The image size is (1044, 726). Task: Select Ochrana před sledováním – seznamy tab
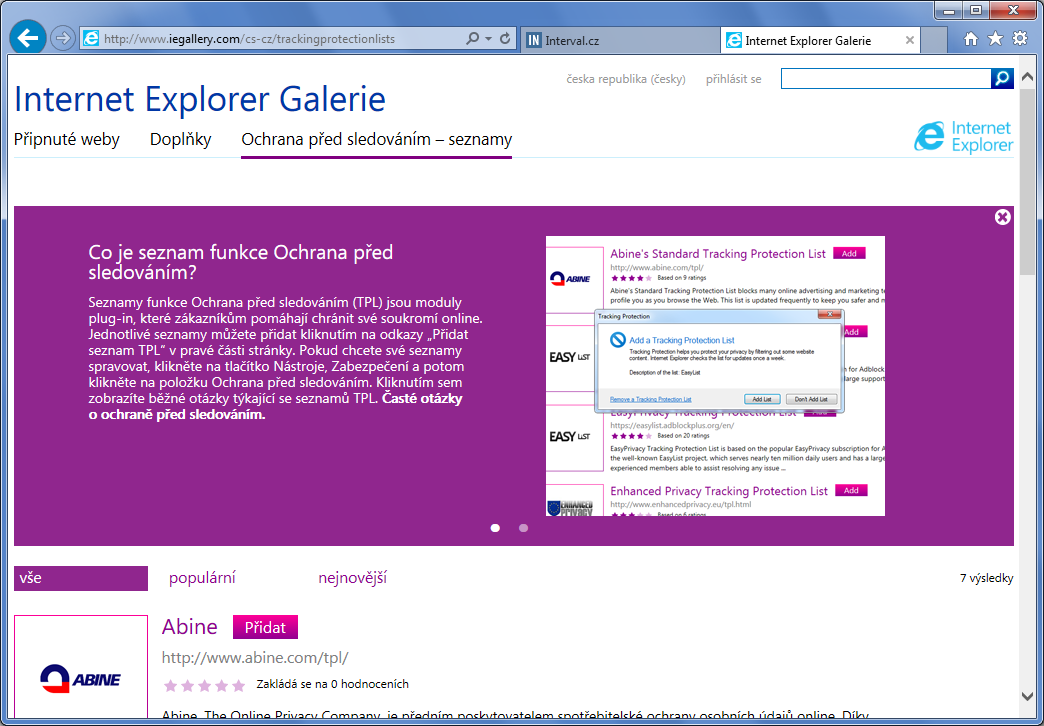click(x=376, y=139)
